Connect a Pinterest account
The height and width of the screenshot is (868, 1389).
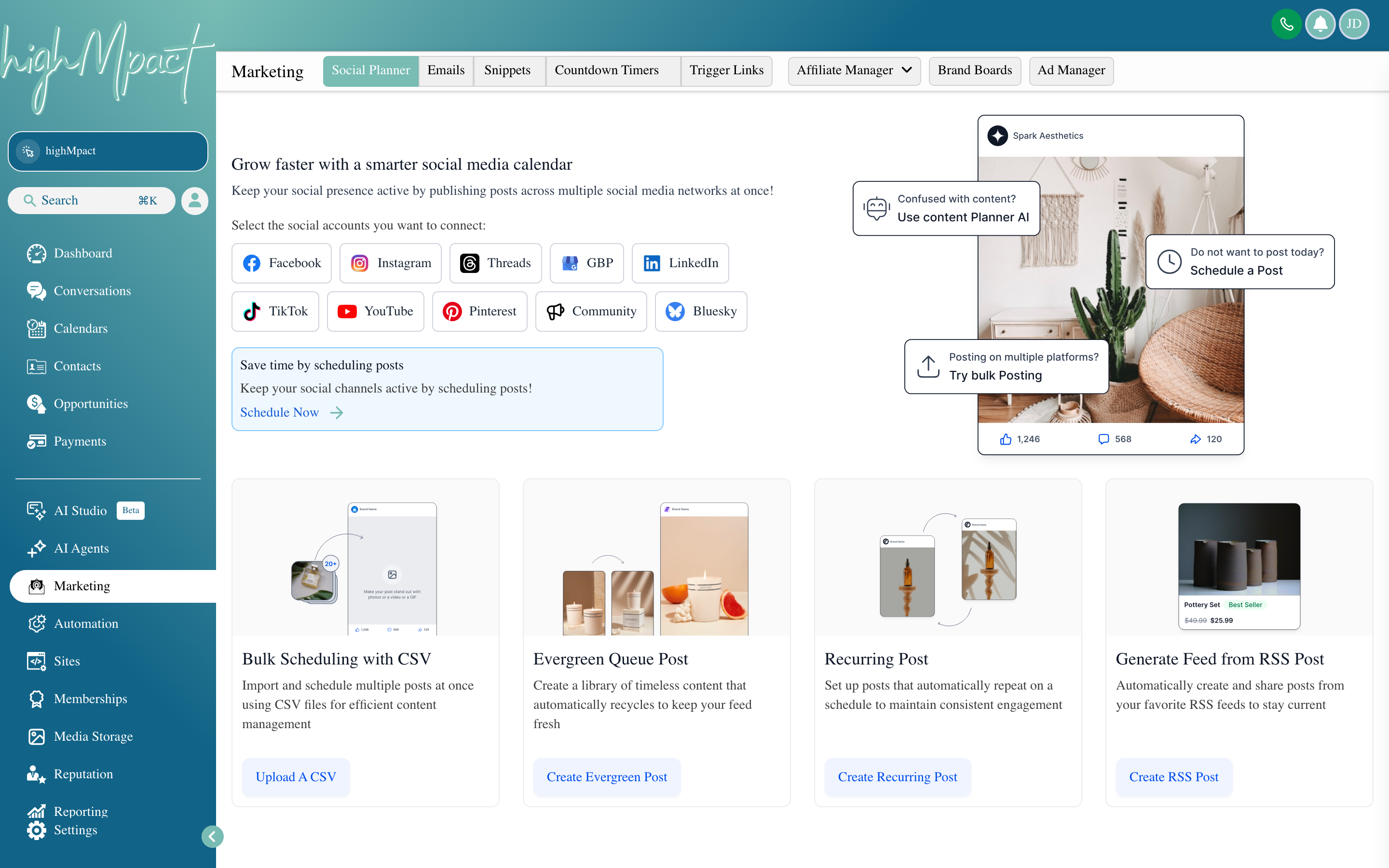pyautogui.click(x=480, y=311)
